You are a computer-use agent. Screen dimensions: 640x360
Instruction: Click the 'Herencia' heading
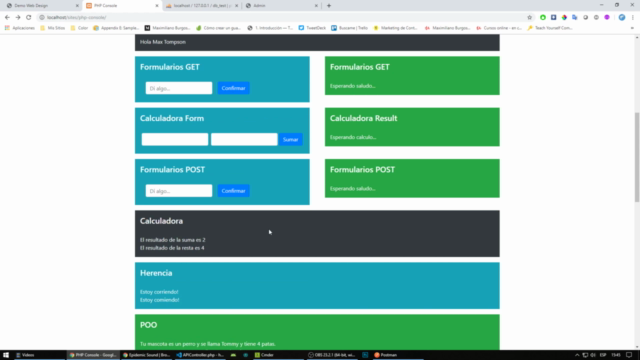(x=156, y=273)
